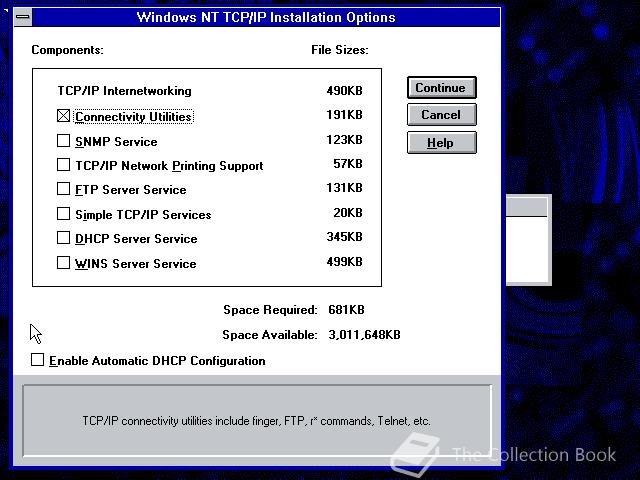Click the 490KB file size value
Image resolution: width=640 pixels, height=480 pixels.
click(344, 91)
